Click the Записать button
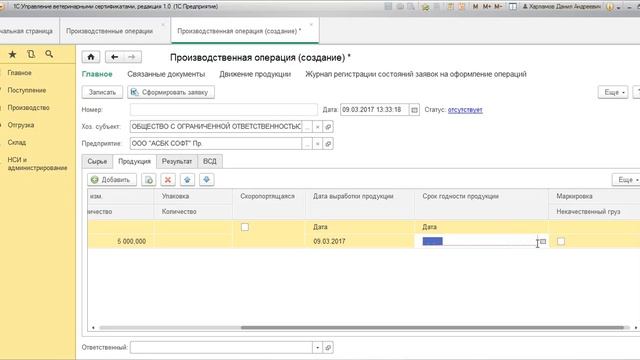This screenshot has height=360, width=640. coord(102,92)
